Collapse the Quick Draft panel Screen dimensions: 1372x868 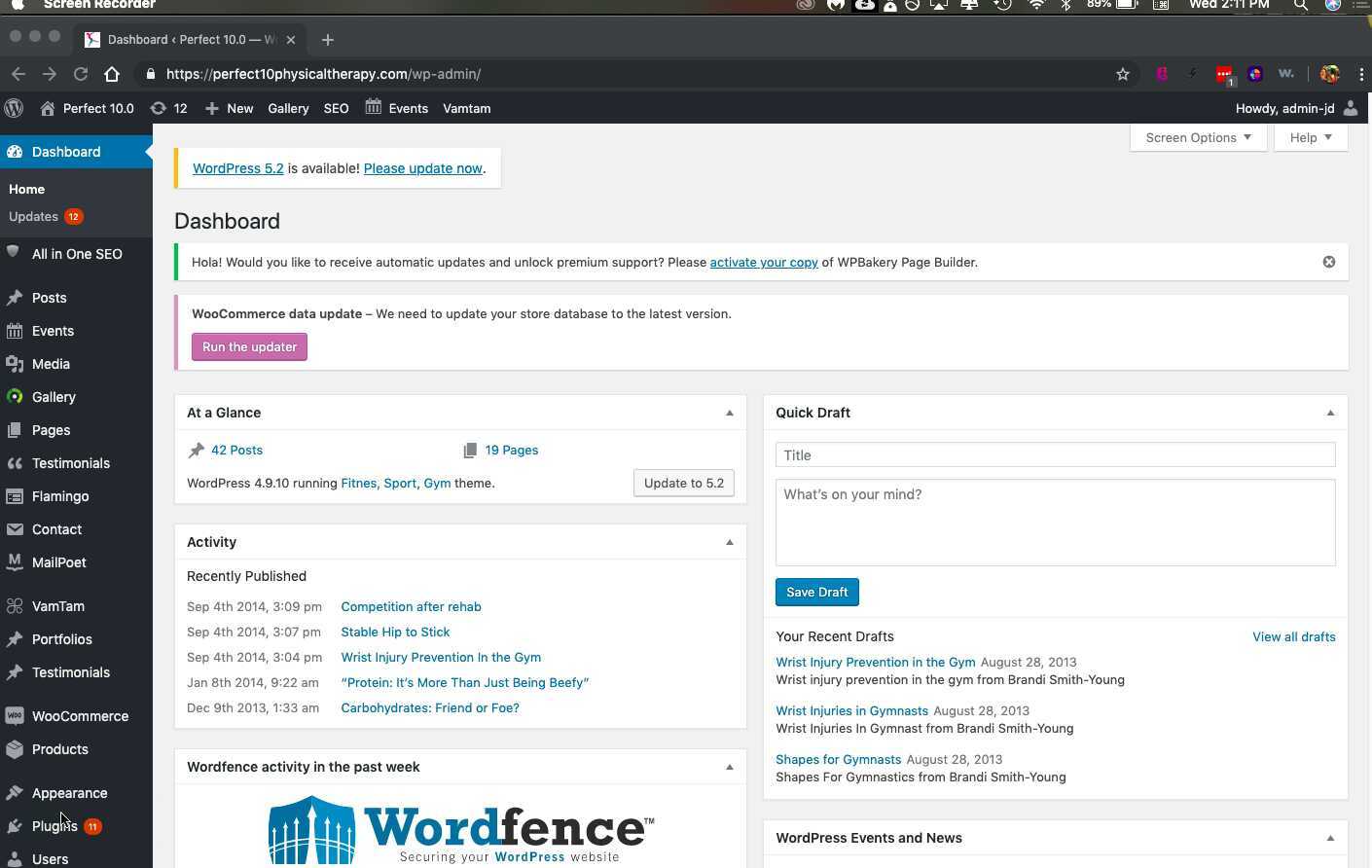[x=1330, y=413]
